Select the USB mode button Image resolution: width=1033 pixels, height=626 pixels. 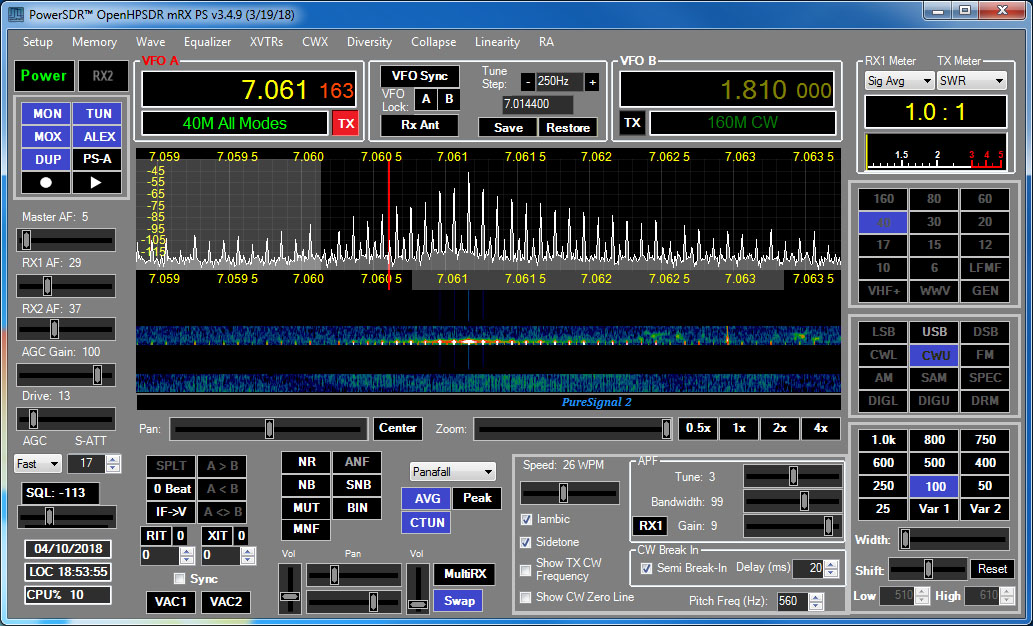pyautogui.click(x=934, y=332)
